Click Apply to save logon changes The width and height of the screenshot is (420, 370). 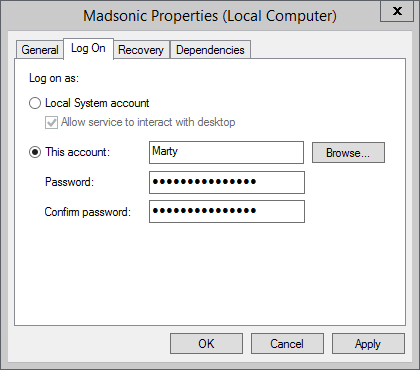(368, 343)
